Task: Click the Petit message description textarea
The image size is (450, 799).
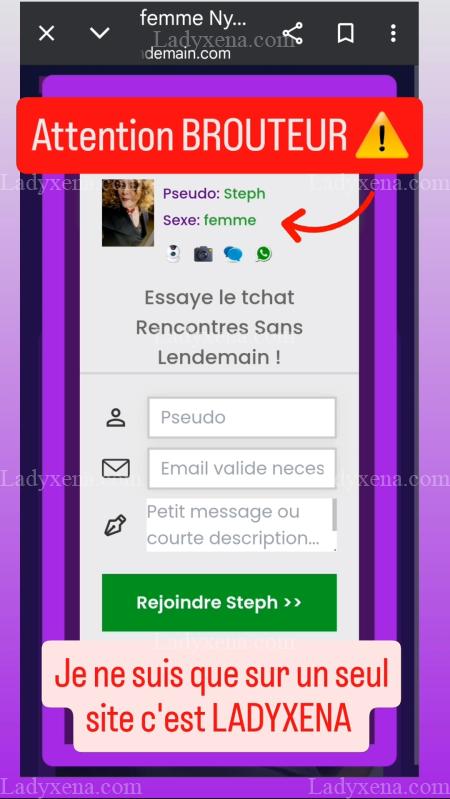Action: pyautogui.click(x=242, y=524)
